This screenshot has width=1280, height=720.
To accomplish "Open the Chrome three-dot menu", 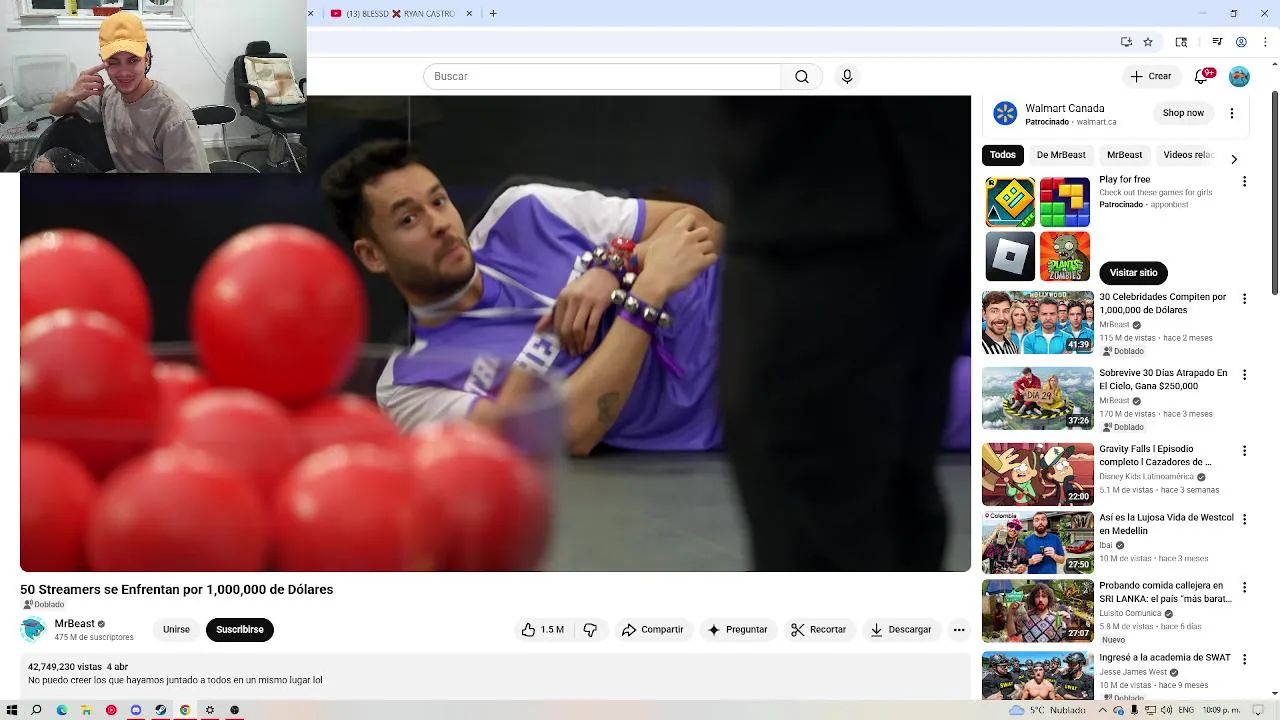I will [1263, 42].
